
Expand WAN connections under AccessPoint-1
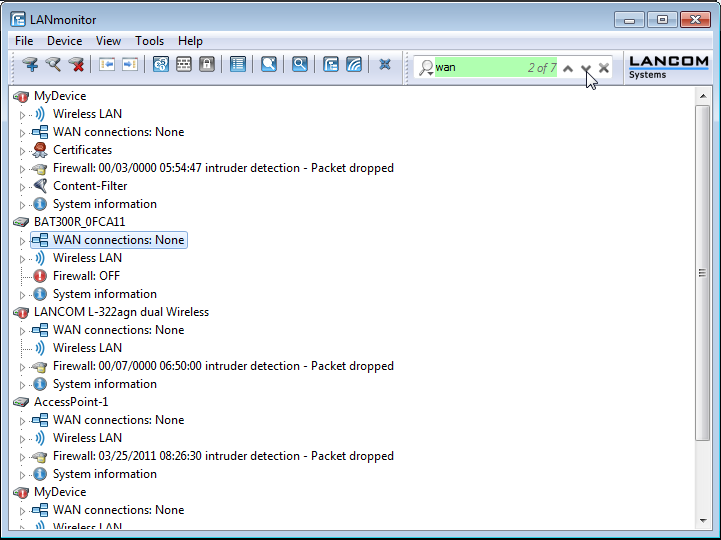(23, 421)
